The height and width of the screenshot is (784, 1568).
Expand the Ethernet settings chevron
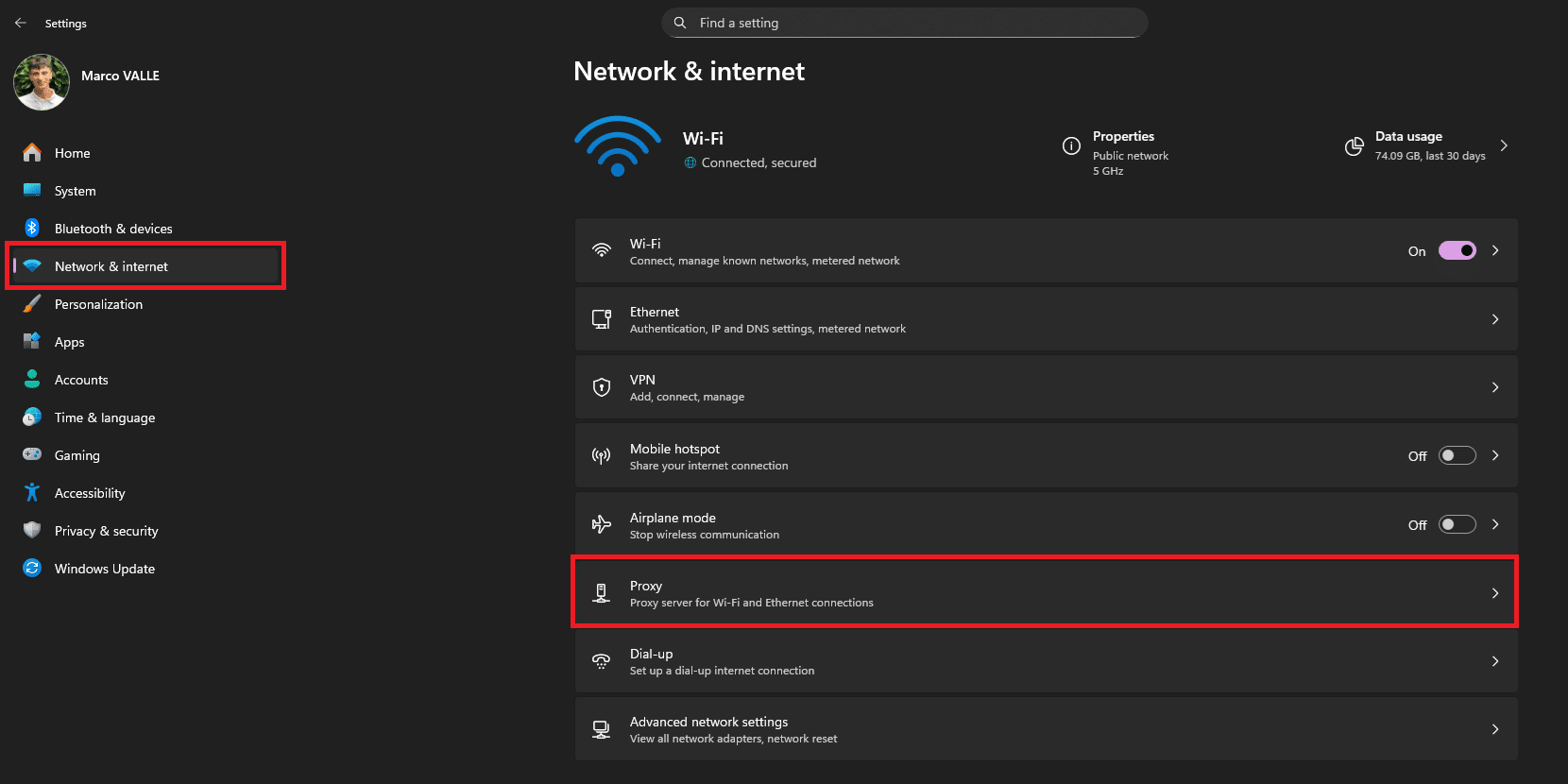[1495, 319]
